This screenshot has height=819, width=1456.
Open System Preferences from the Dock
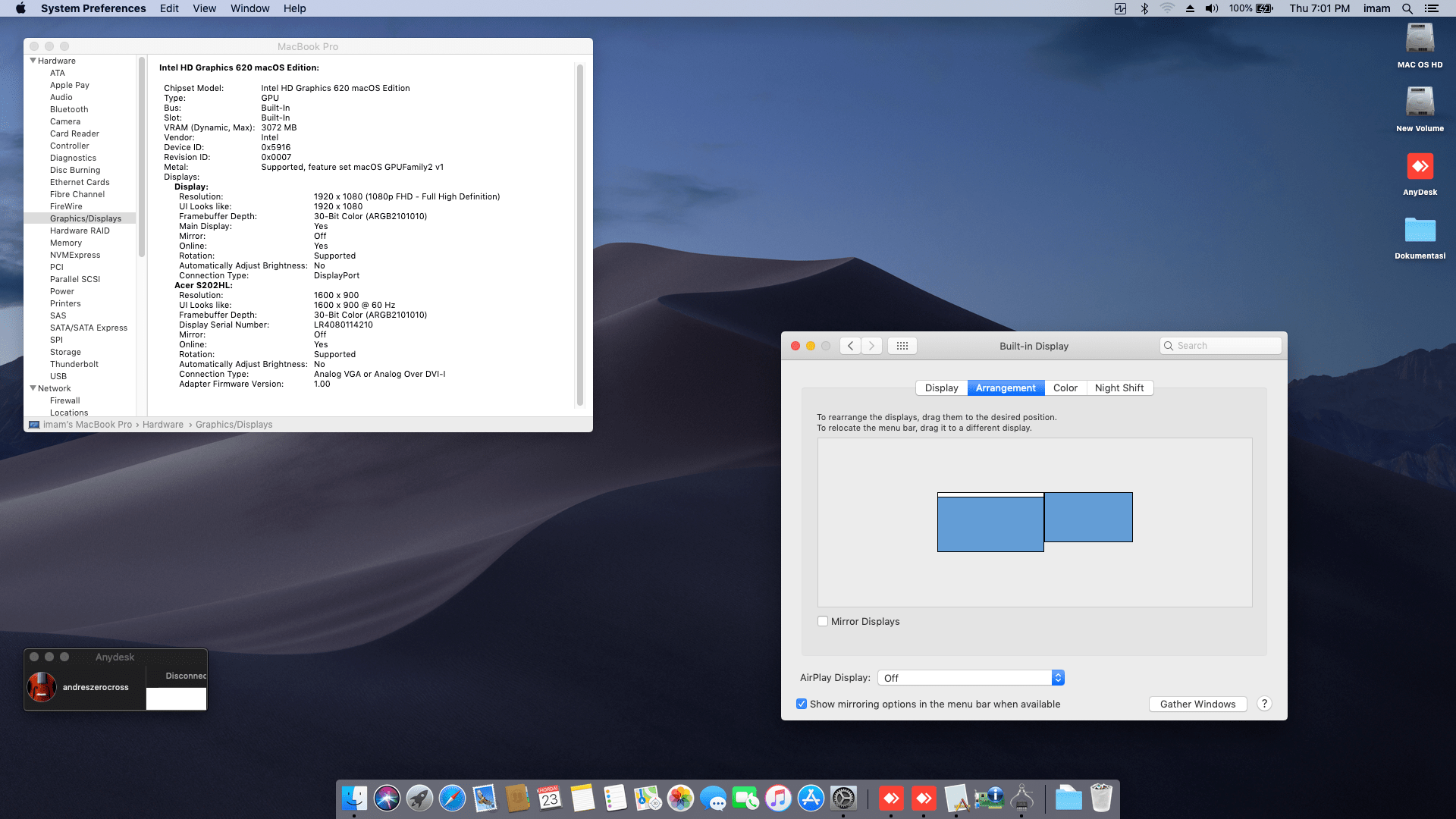pyautogui.click(x=843, y=798)
